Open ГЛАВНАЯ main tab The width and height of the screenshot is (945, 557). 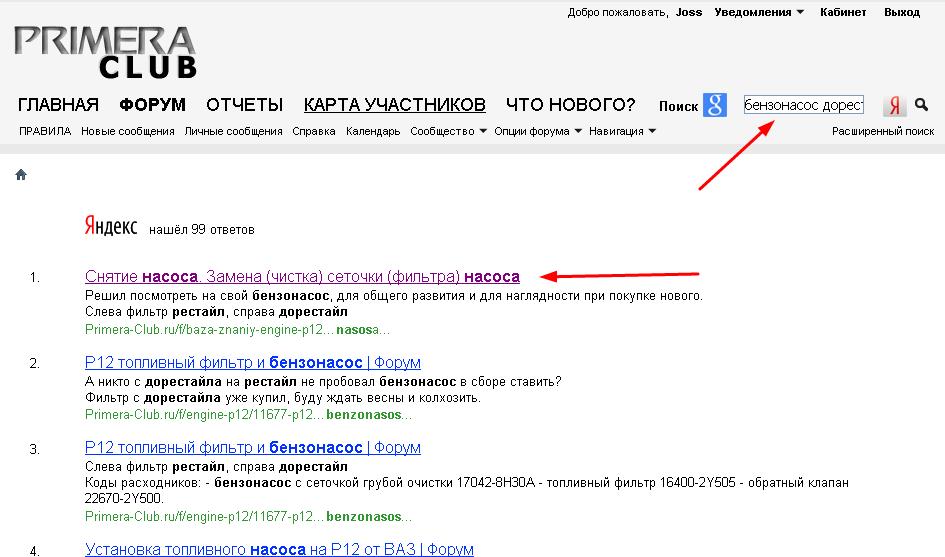click(x=58, y=105)
